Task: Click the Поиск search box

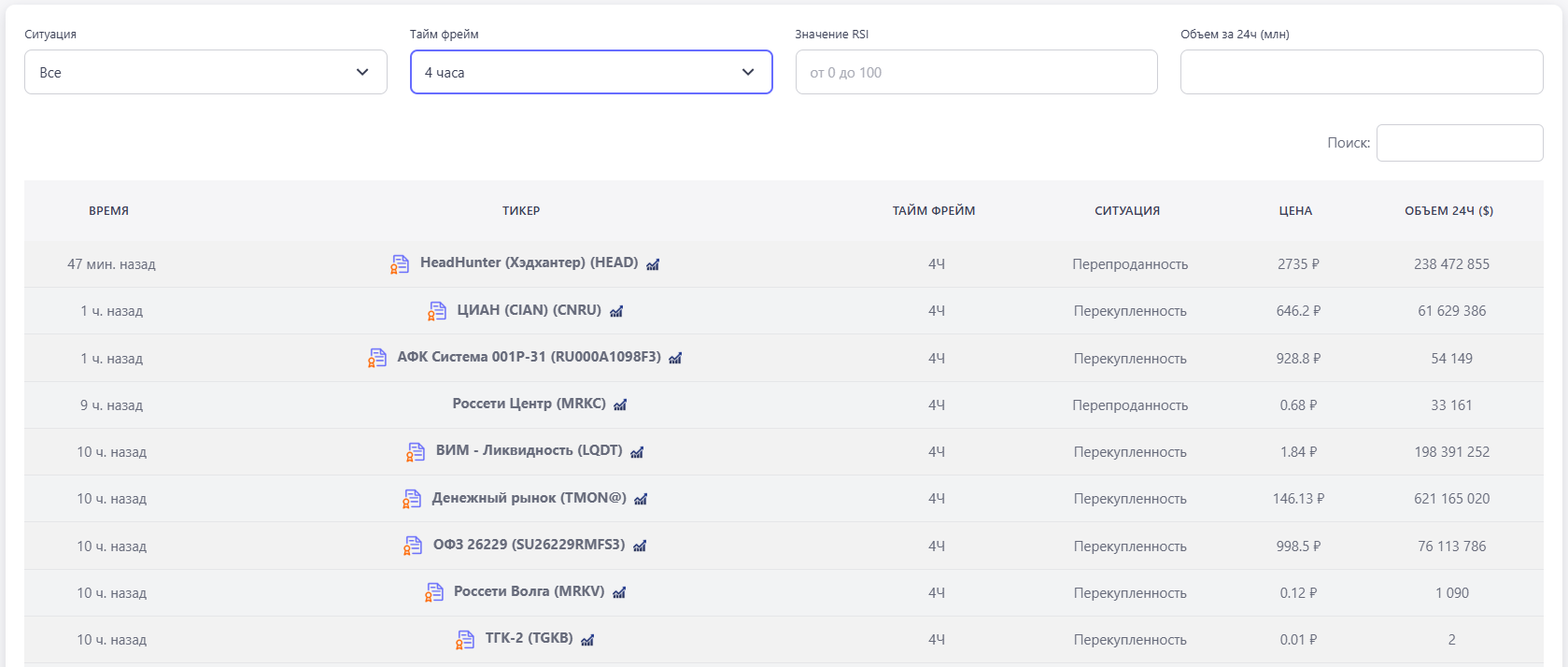Action: [x=1459, y=143]
